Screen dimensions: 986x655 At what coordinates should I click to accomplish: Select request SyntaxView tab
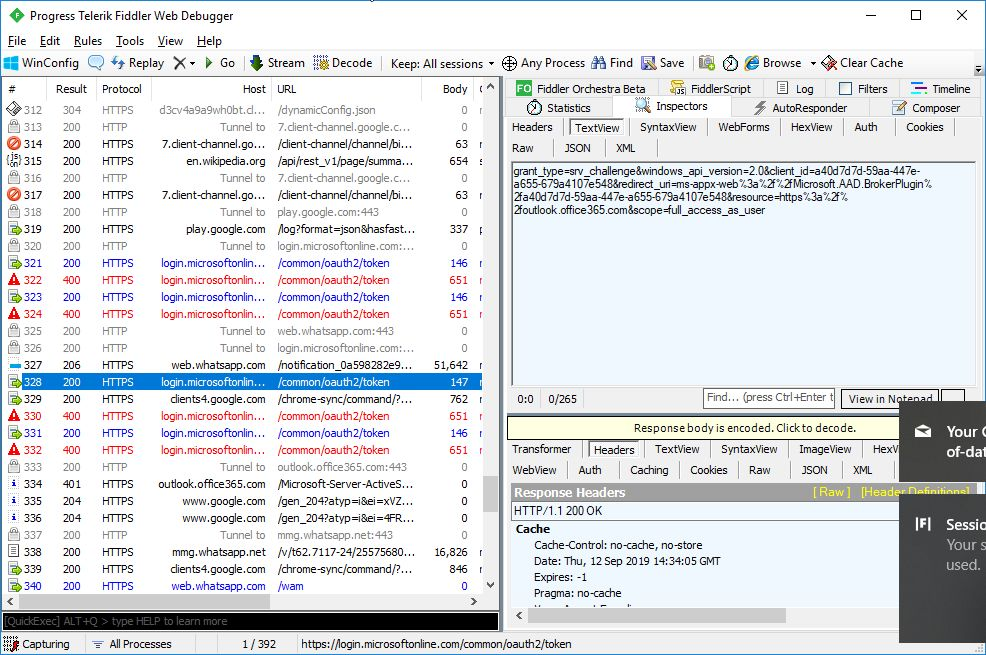668,127
